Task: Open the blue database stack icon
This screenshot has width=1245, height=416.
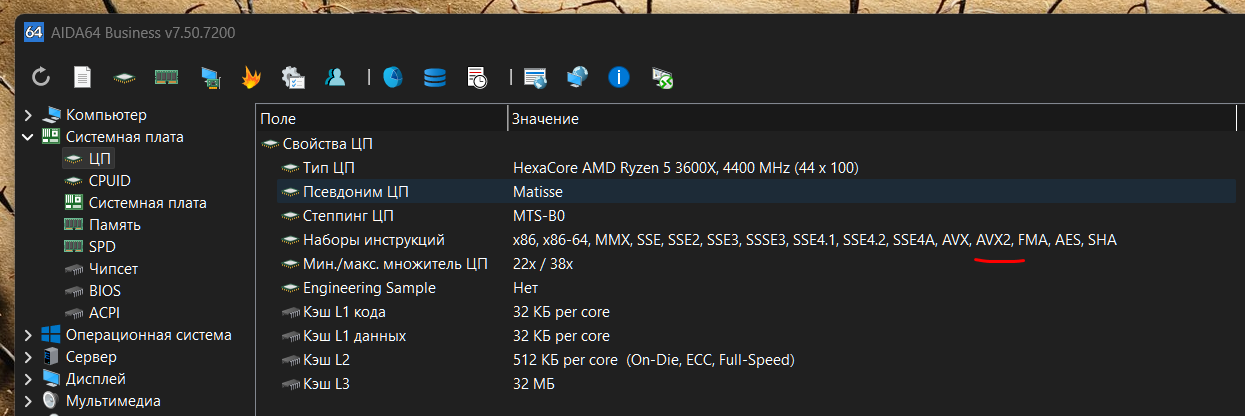Action: click(435, 76)
